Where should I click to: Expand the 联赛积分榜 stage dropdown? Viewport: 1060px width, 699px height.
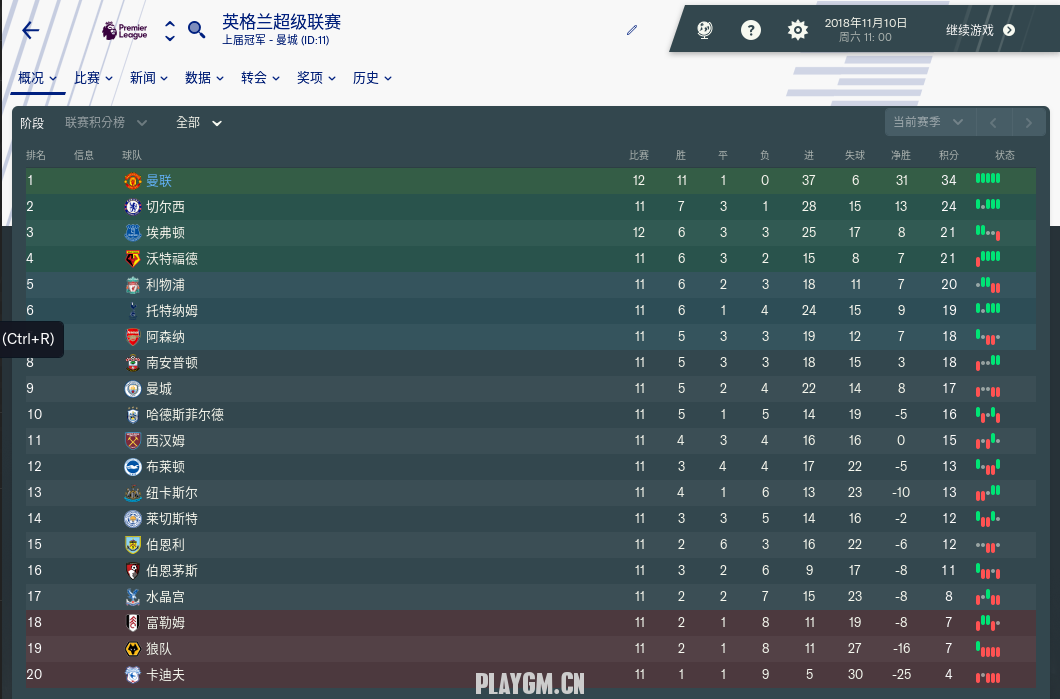[x=106, y=122]
